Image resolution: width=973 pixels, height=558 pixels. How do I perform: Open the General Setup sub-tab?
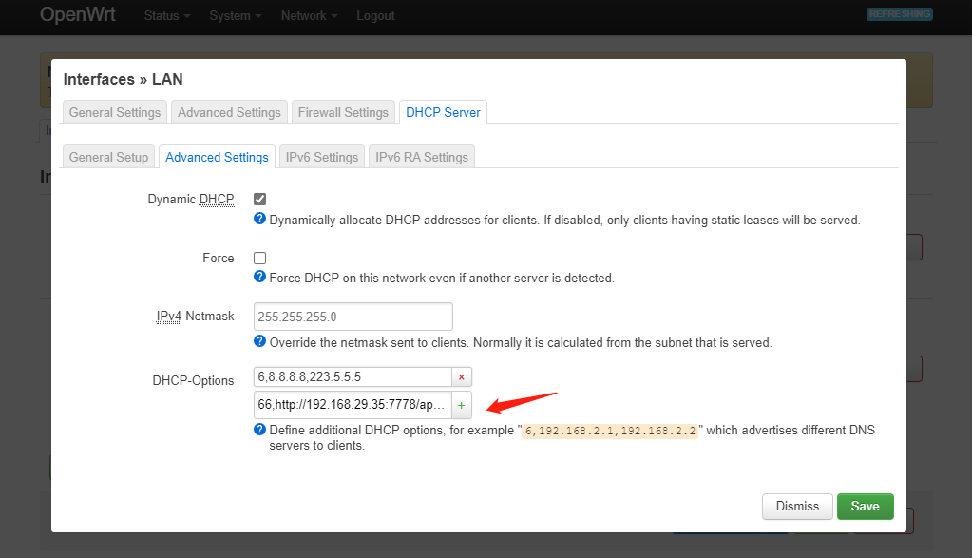[x=109, y=157]
